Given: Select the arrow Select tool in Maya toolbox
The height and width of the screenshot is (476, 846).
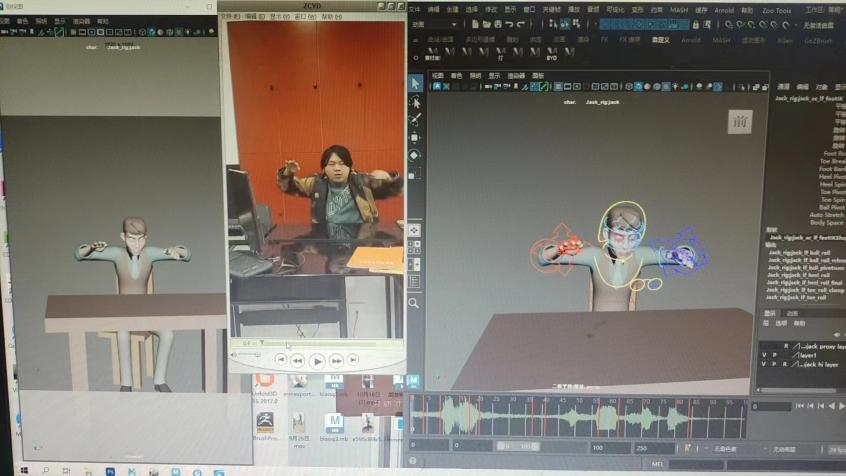Looking at the screenshot, I should pos(415,83).
